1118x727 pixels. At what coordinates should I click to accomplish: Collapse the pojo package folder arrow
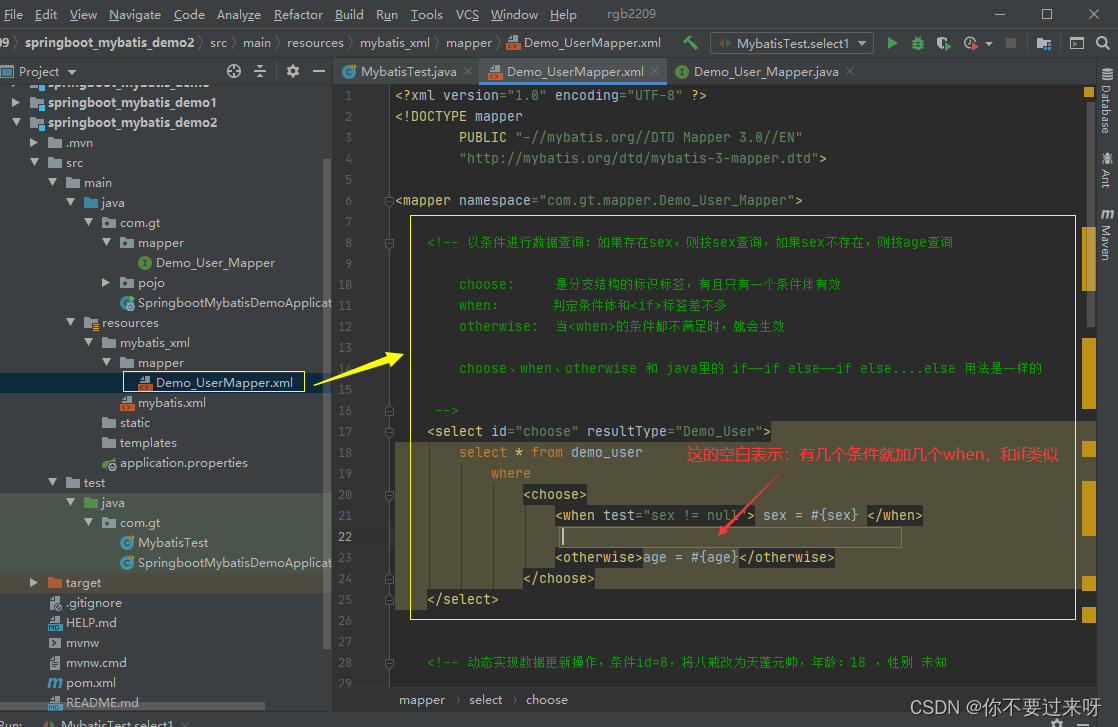pos(107,283)
